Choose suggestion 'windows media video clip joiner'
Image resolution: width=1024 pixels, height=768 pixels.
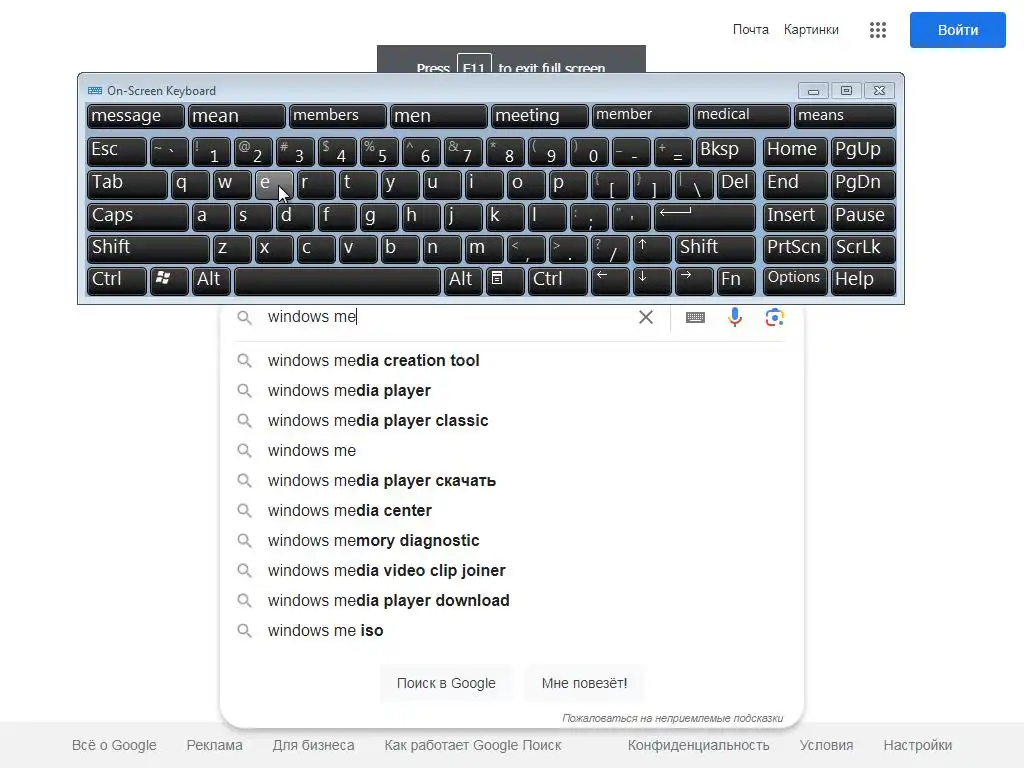[x=511, y=571]
